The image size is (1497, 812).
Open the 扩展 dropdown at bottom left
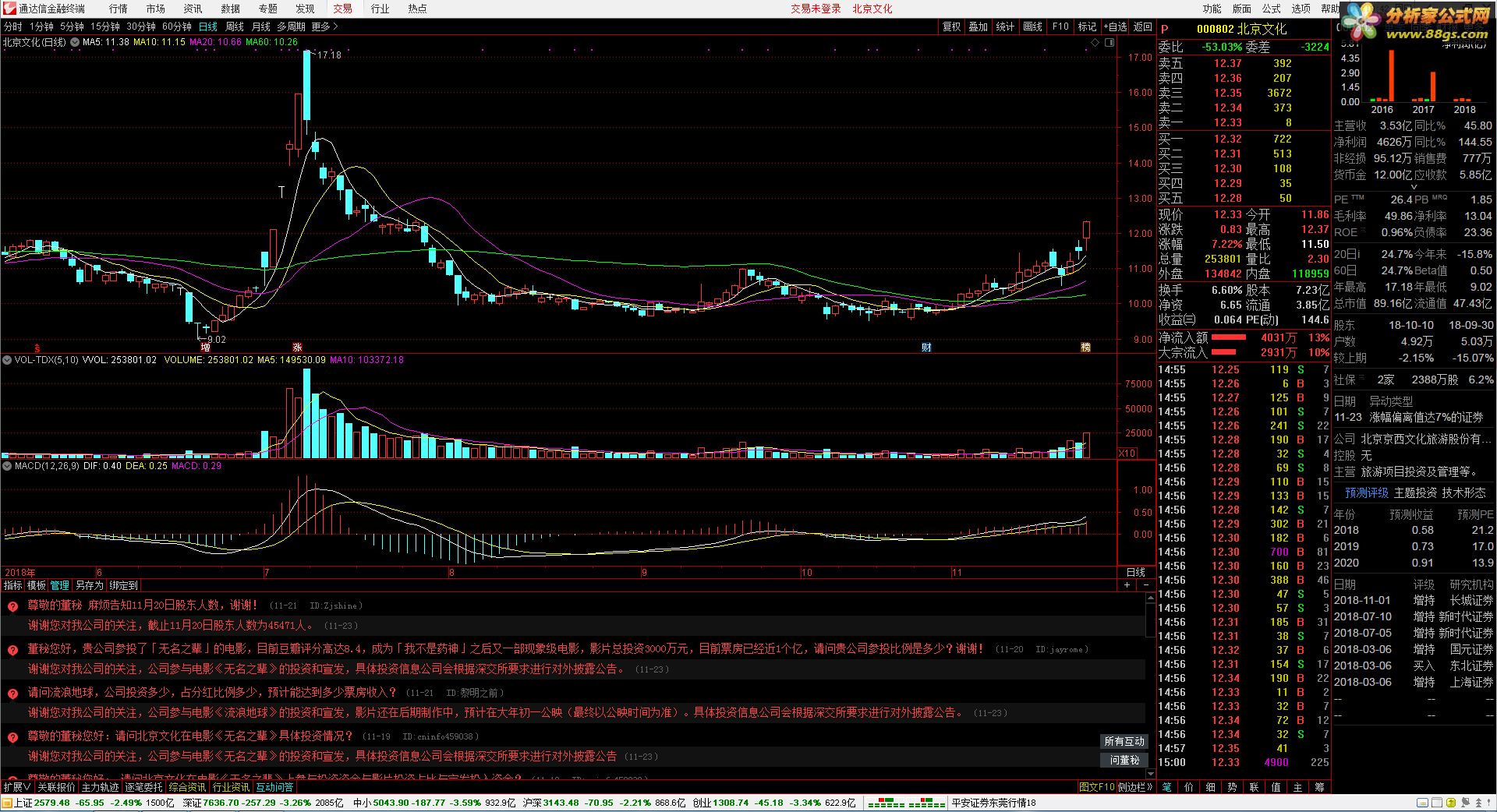point(17,787)
